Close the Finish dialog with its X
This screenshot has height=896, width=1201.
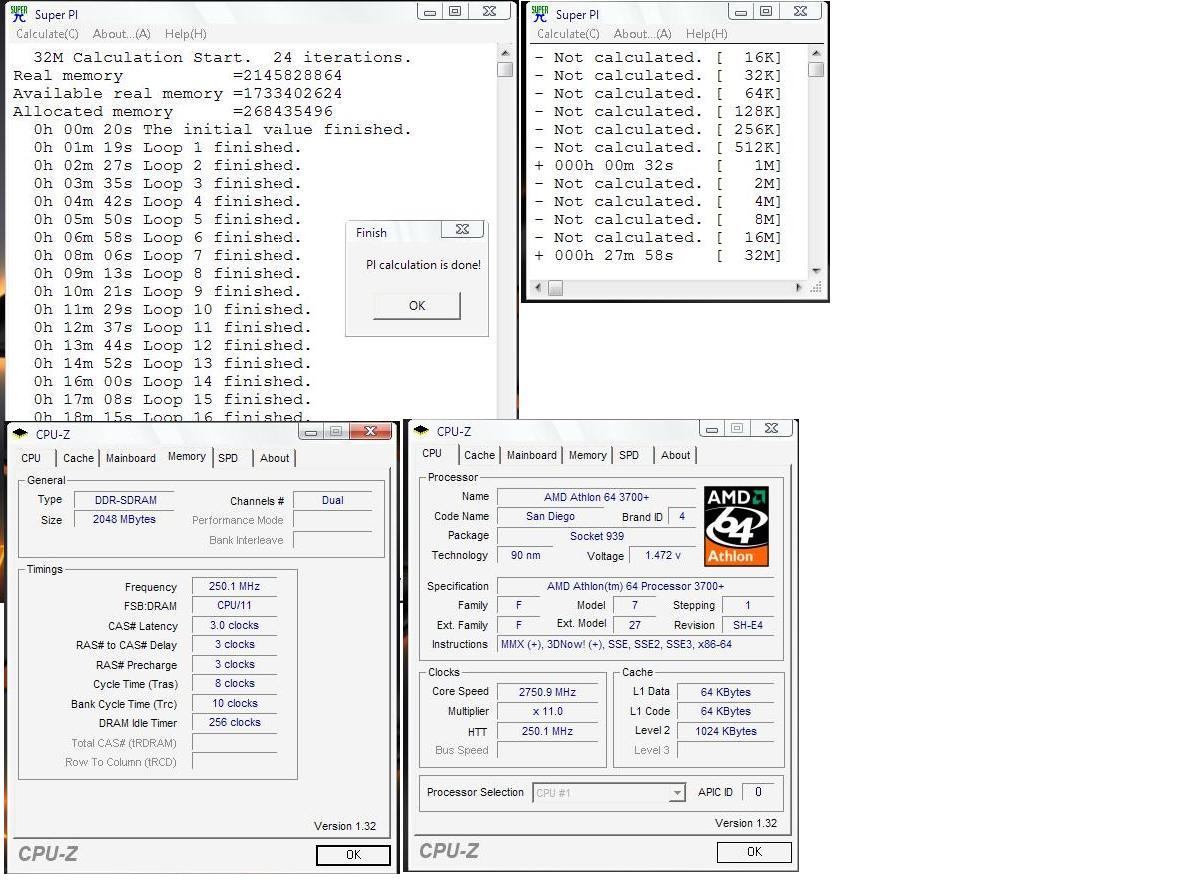click(462, 230)
